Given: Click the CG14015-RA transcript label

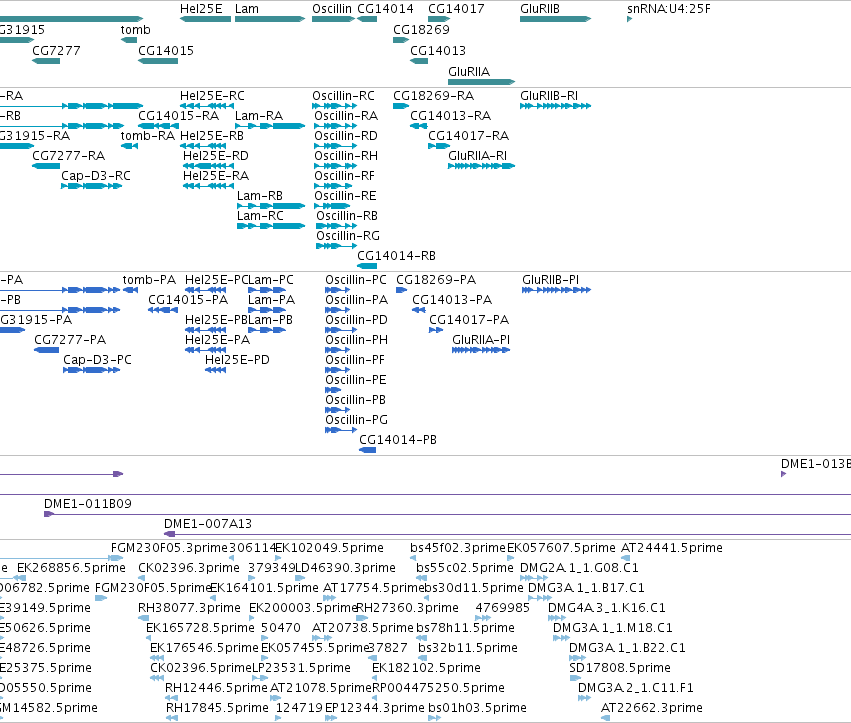Looking at the screenshot, I should coord(178,116).
